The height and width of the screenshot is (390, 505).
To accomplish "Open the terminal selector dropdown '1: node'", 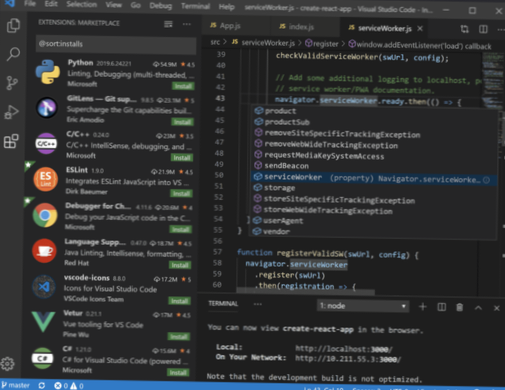I will point(363,306).
